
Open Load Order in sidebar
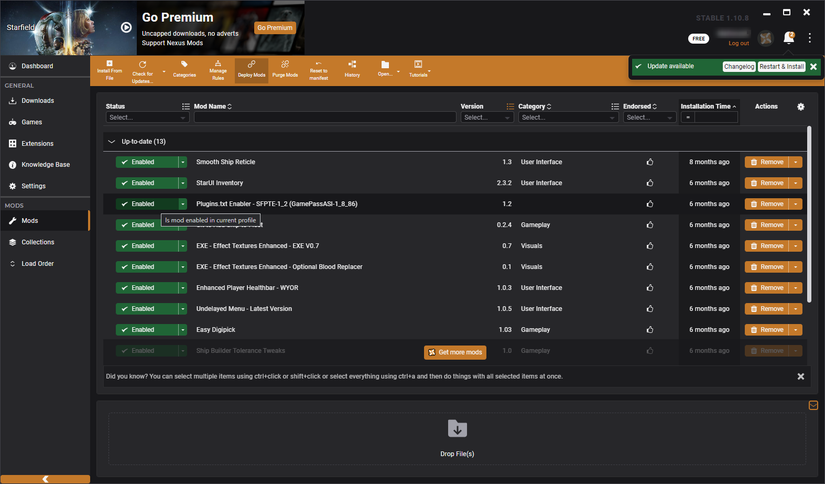pos(45,264)
